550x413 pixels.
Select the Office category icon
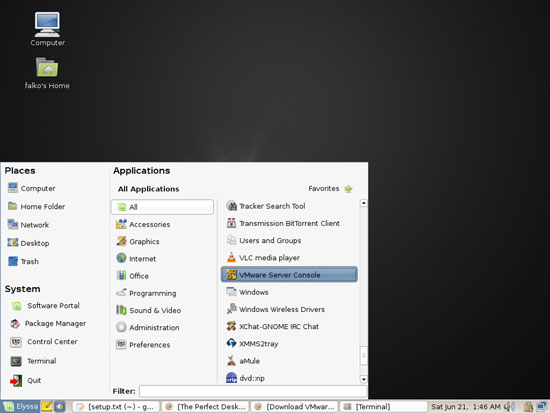tap(121, 275)
